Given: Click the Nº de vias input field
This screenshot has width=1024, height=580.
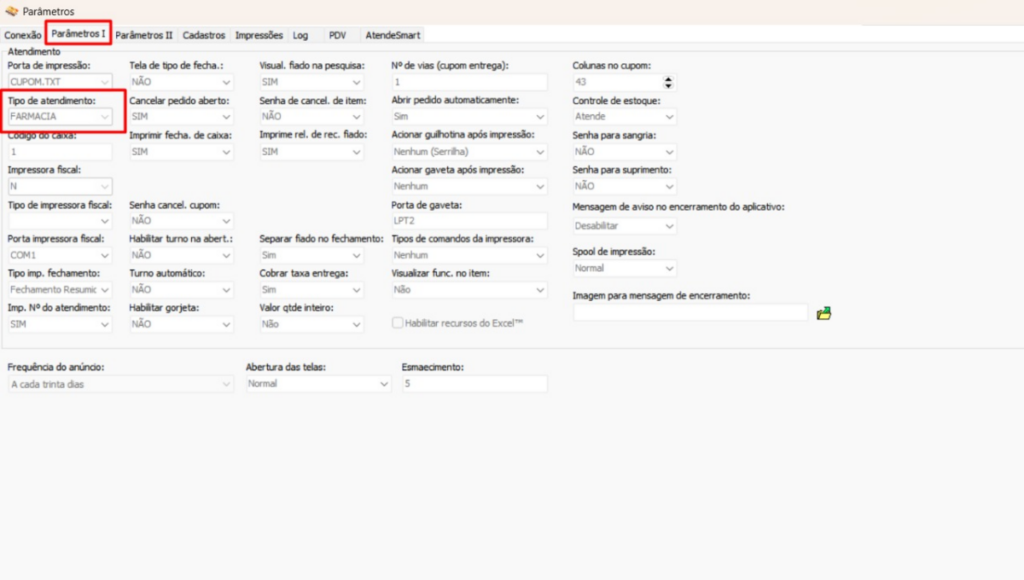Looking at the screenshot, I should 468,82.
